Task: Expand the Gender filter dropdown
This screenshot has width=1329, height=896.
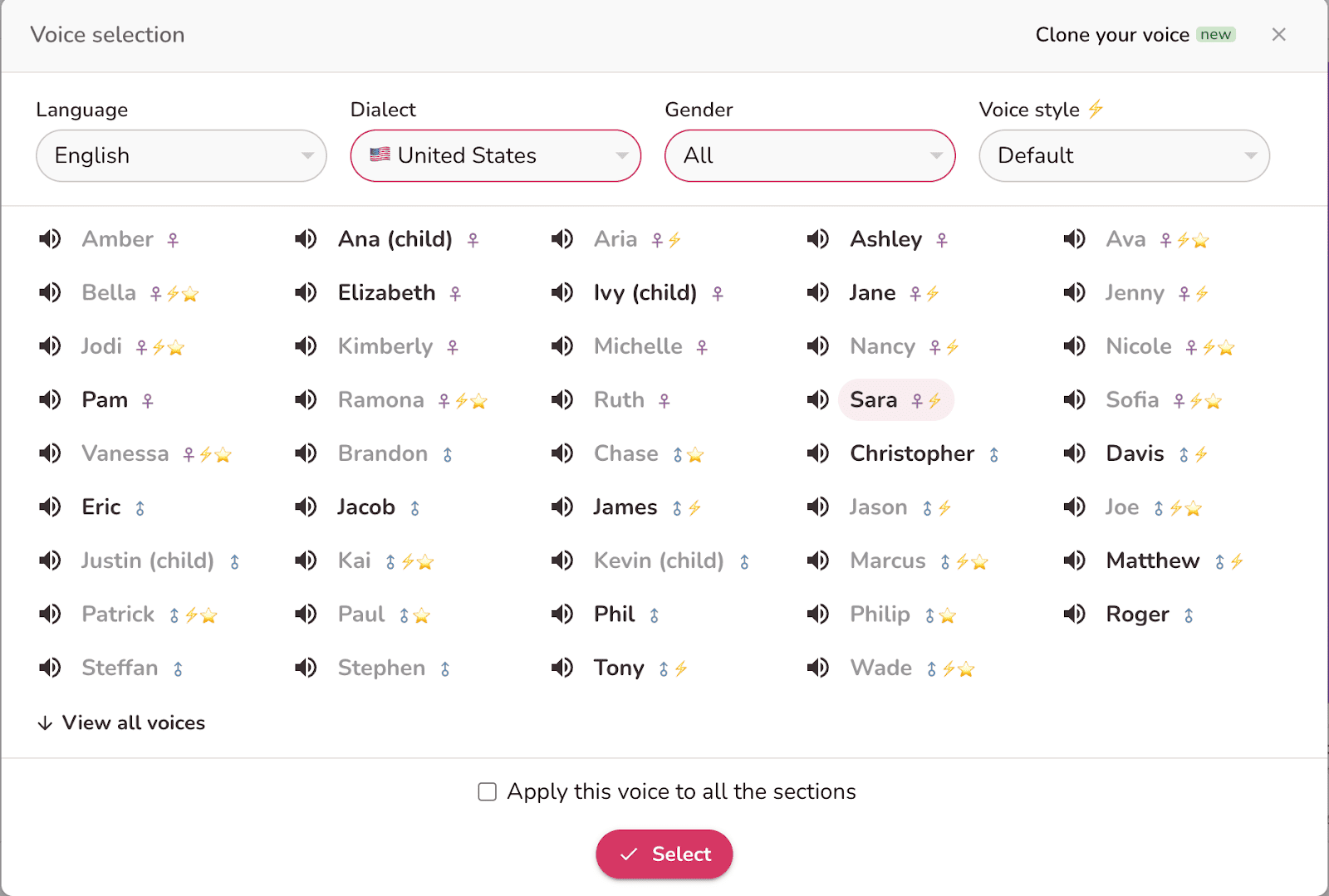Action: pos(810,156)
